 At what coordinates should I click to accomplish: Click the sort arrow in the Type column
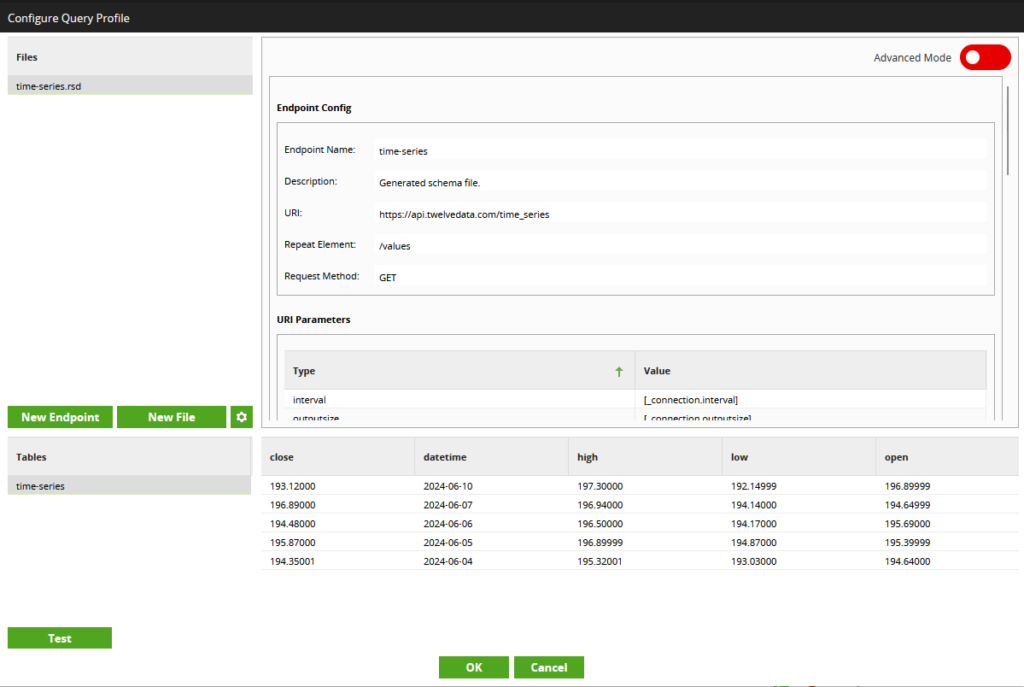(619, 370)
